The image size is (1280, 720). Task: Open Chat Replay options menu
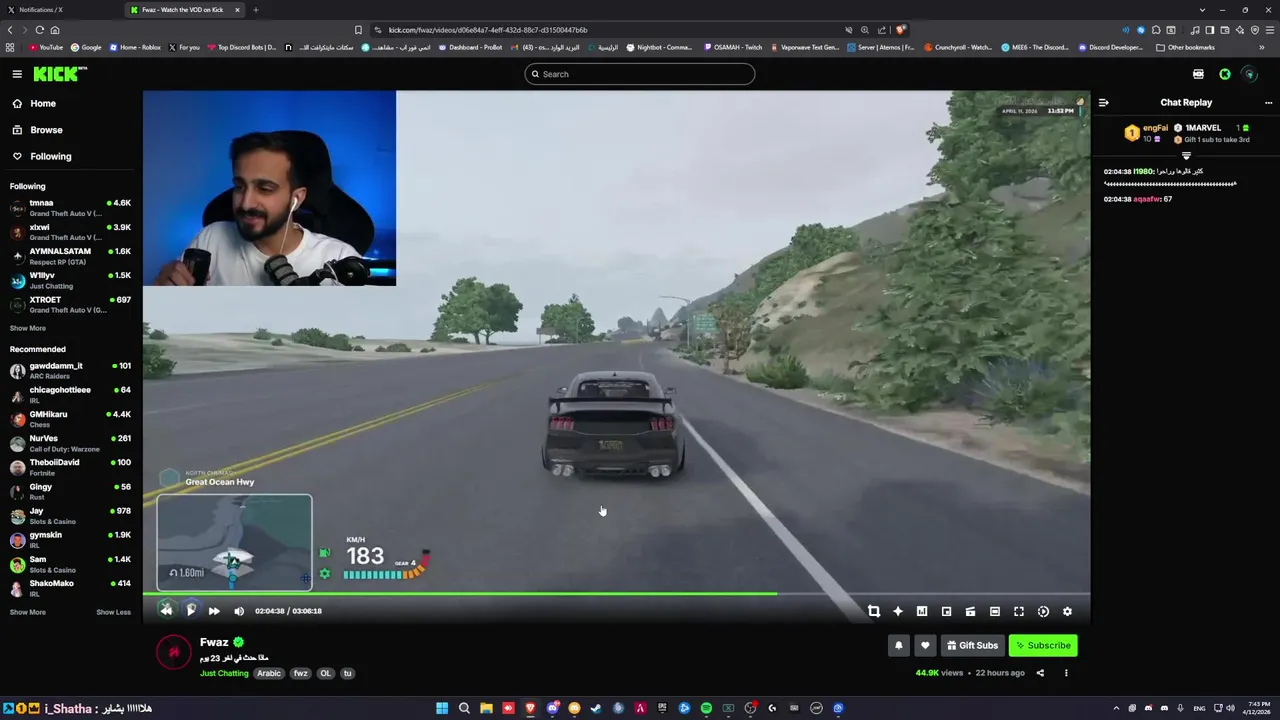point(1268,102)
